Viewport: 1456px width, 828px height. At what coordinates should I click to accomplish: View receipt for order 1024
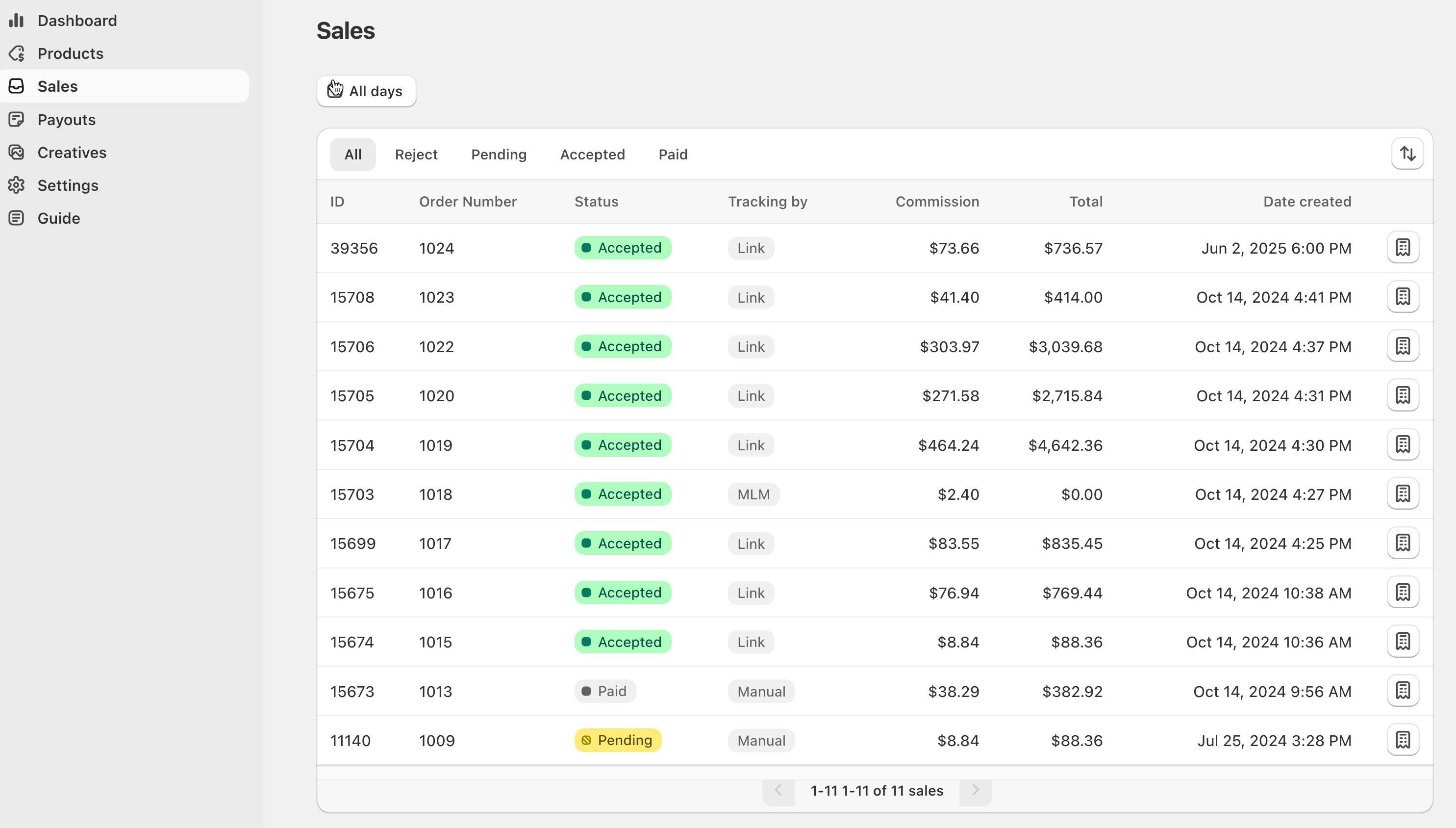[x=1403, y=247]
